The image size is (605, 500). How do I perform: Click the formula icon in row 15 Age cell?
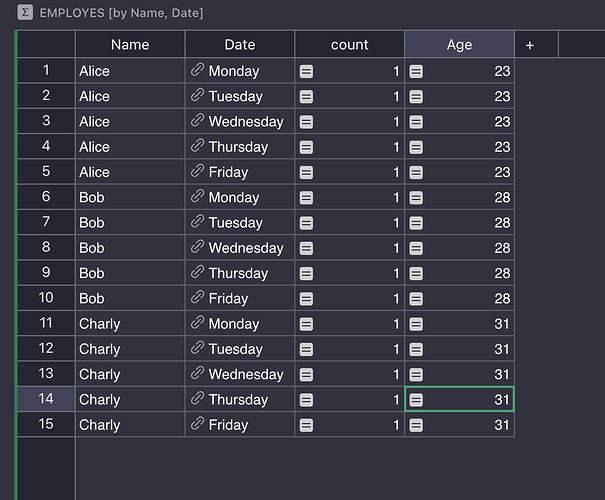click(417, 425)
